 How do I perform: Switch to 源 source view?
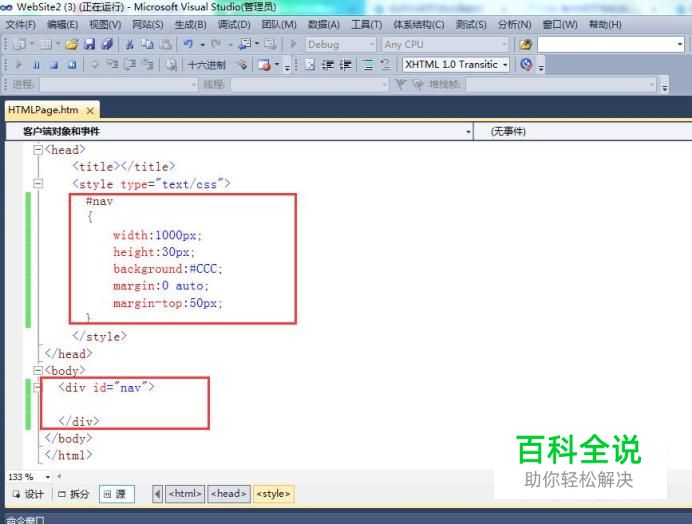[x=117, y=494]
